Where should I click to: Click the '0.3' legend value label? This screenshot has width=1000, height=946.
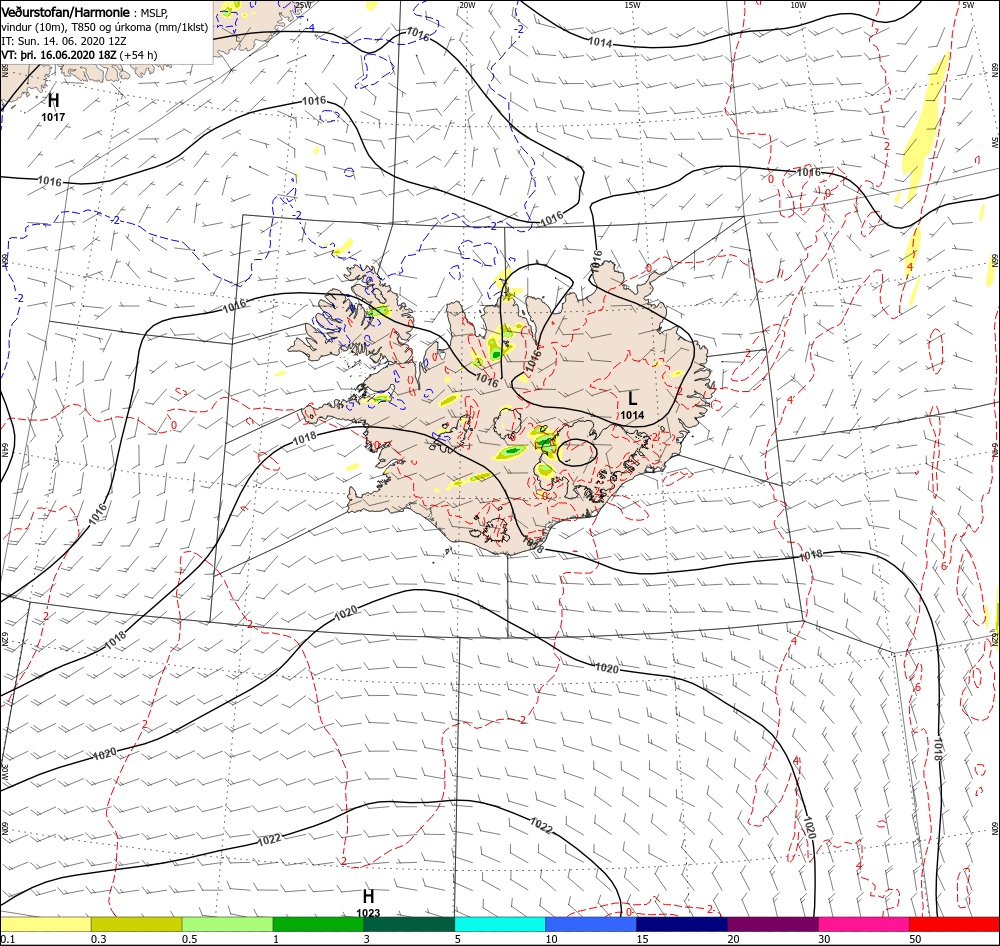pyautogui.click(x=99, y=939)
